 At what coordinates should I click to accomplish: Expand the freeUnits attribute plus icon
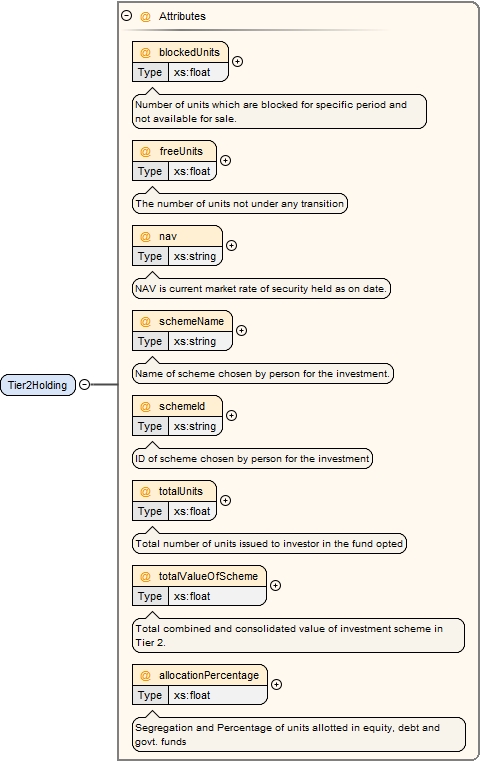(225, 160)
